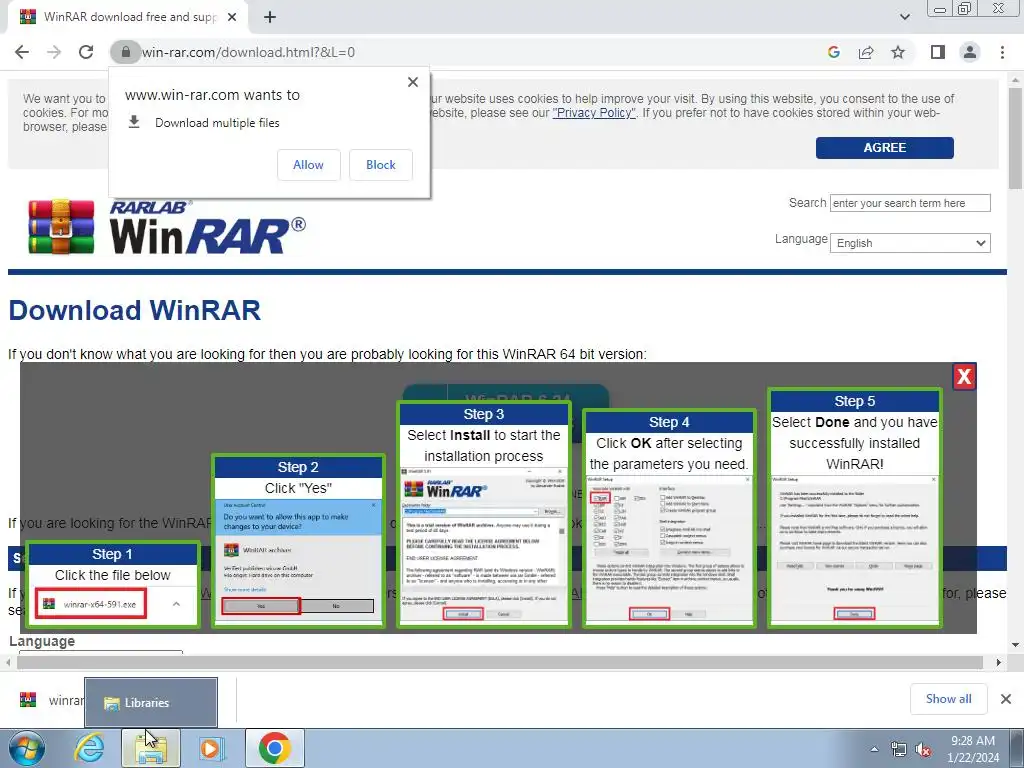Open the Windows Start menu
Viewport: 1024px width, 768px height.
pyautogui.click(x=27, y=748)
